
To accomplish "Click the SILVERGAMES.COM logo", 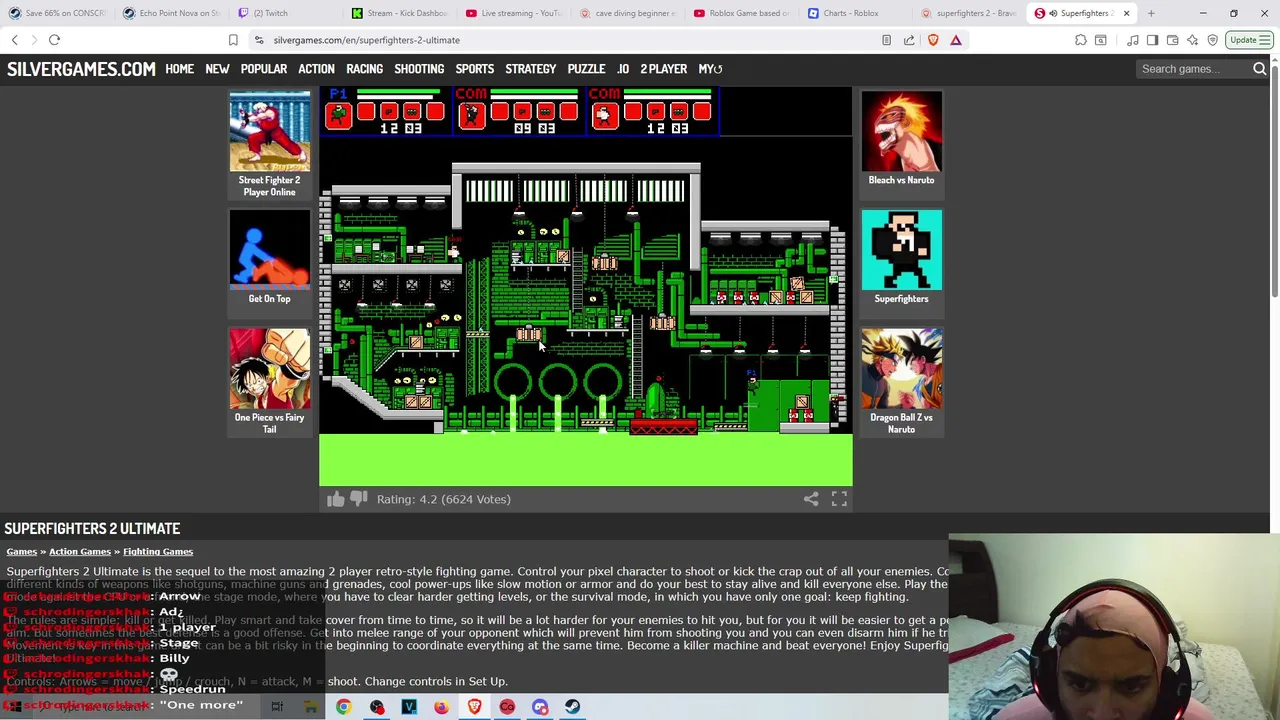I will [x=81, y=69].
